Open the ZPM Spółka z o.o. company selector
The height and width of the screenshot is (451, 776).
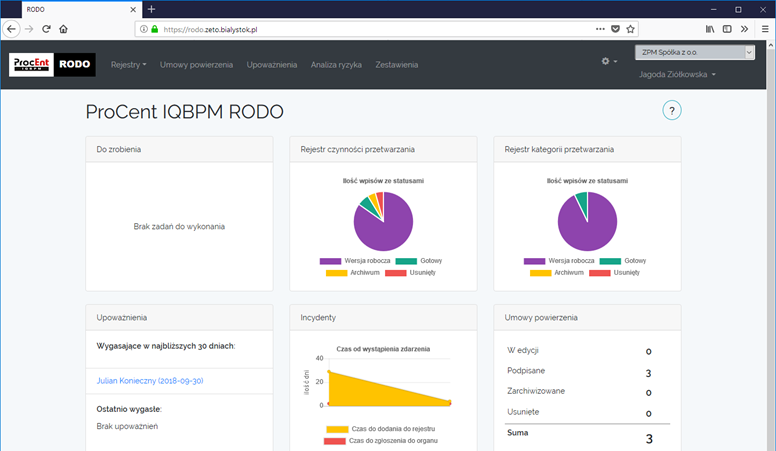click(695, 52)
